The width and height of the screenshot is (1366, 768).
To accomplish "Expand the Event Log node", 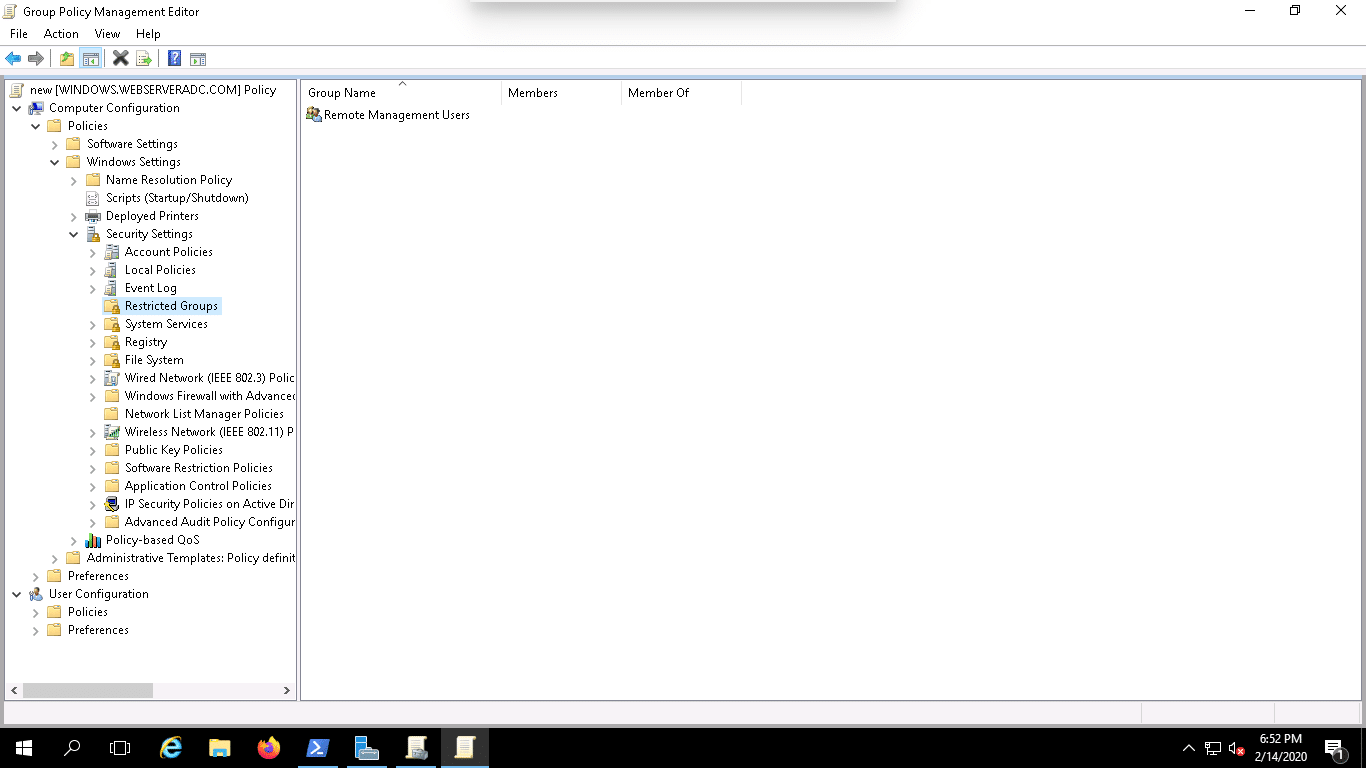I will 93,288.
